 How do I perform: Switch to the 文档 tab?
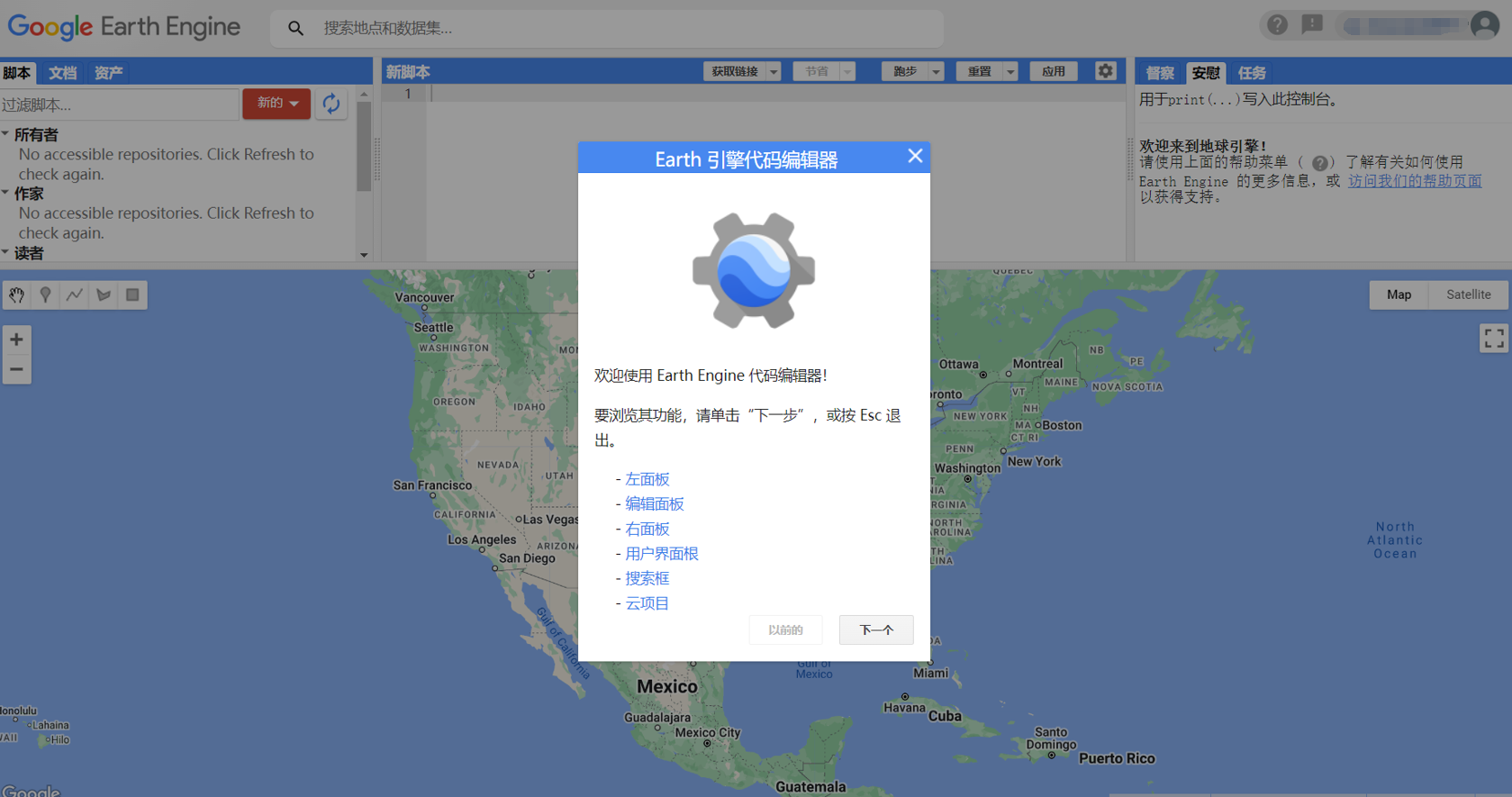coord(62,73)
